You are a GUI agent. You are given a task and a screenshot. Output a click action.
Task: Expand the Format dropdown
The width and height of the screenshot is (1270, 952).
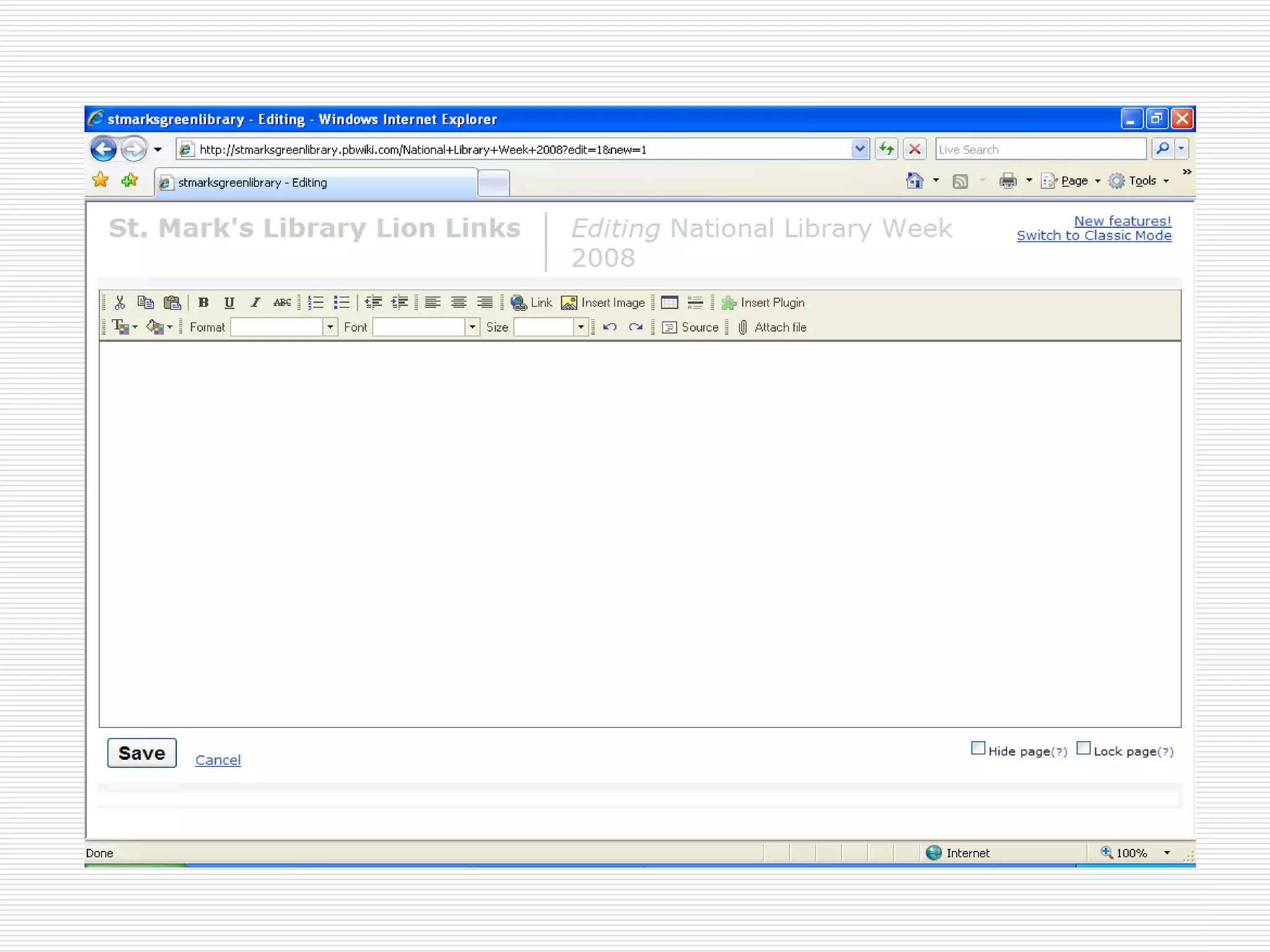[x=330, y=327]
